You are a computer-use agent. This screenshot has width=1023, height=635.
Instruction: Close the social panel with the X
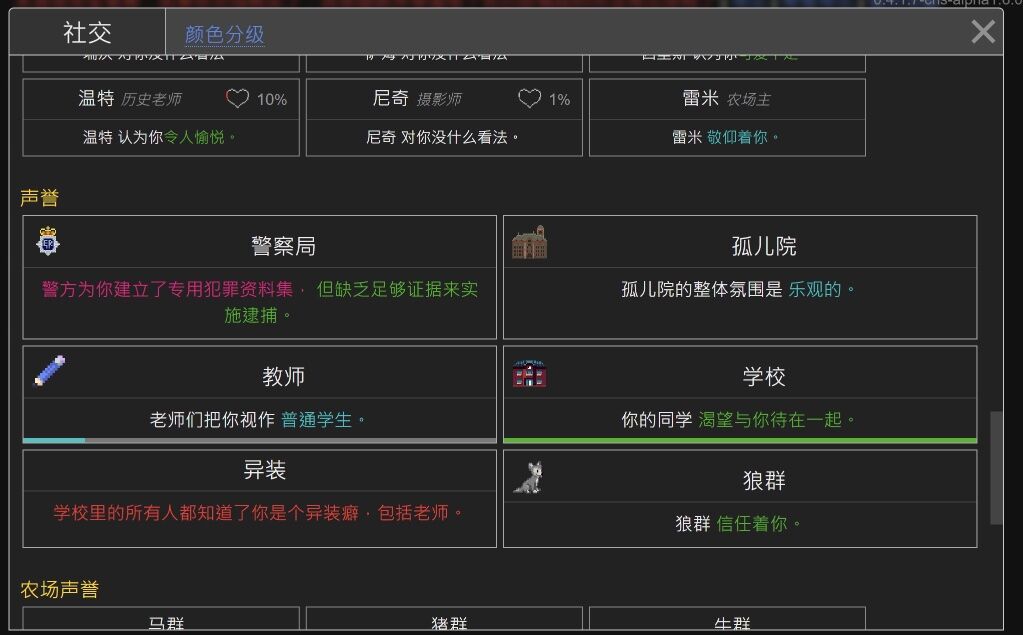click(983, 31)
